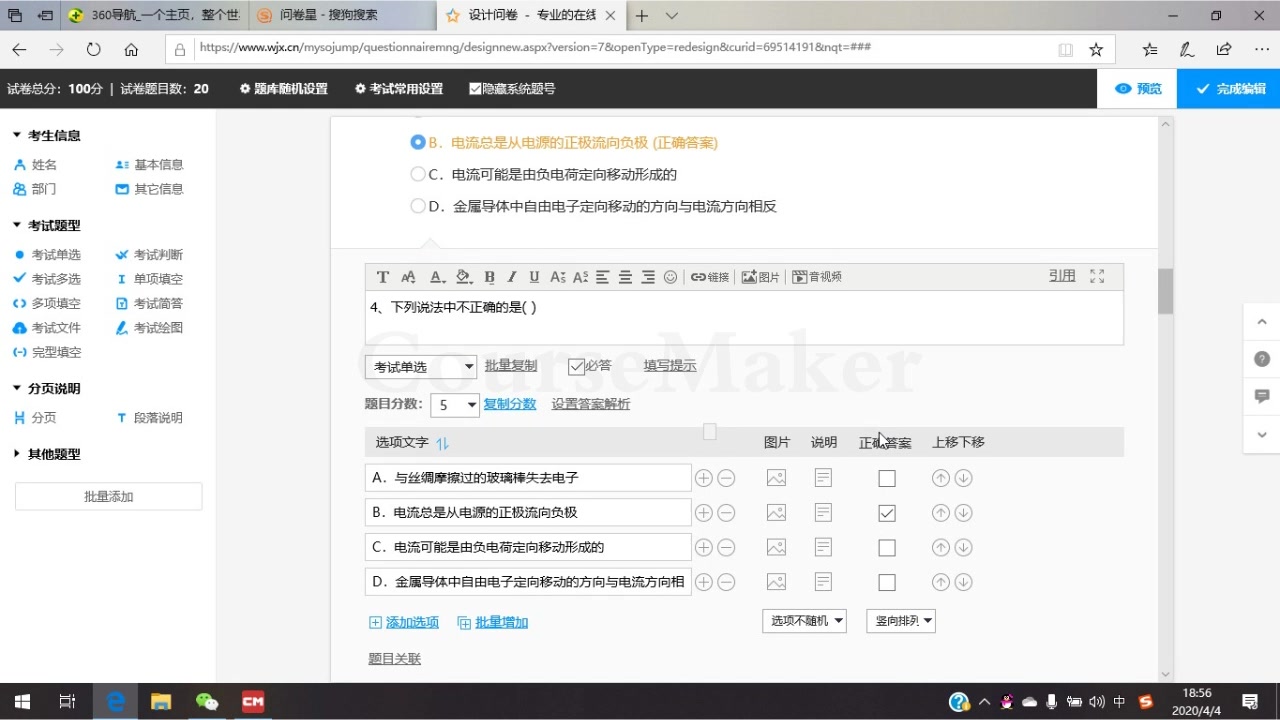
Task: Collapse the 分页说明 section
Action: tap(17, 389)
